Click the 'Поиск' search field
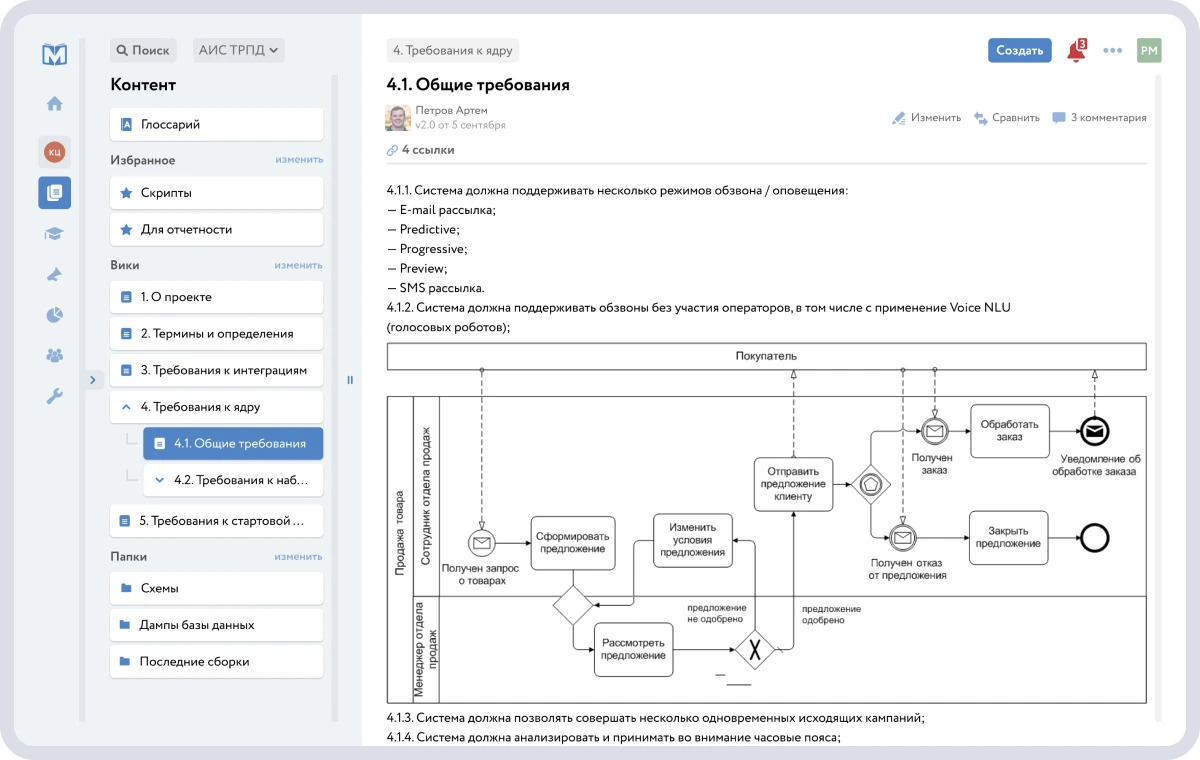The width and height of the screenshot is (1200, 760). [143, 50]
